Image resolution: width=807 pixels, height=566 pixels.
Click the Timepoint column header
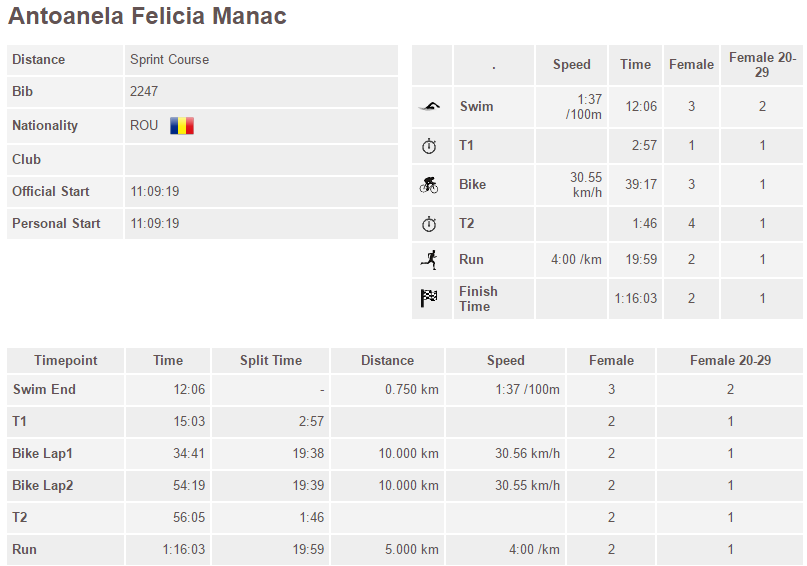[x=66, y=360]
